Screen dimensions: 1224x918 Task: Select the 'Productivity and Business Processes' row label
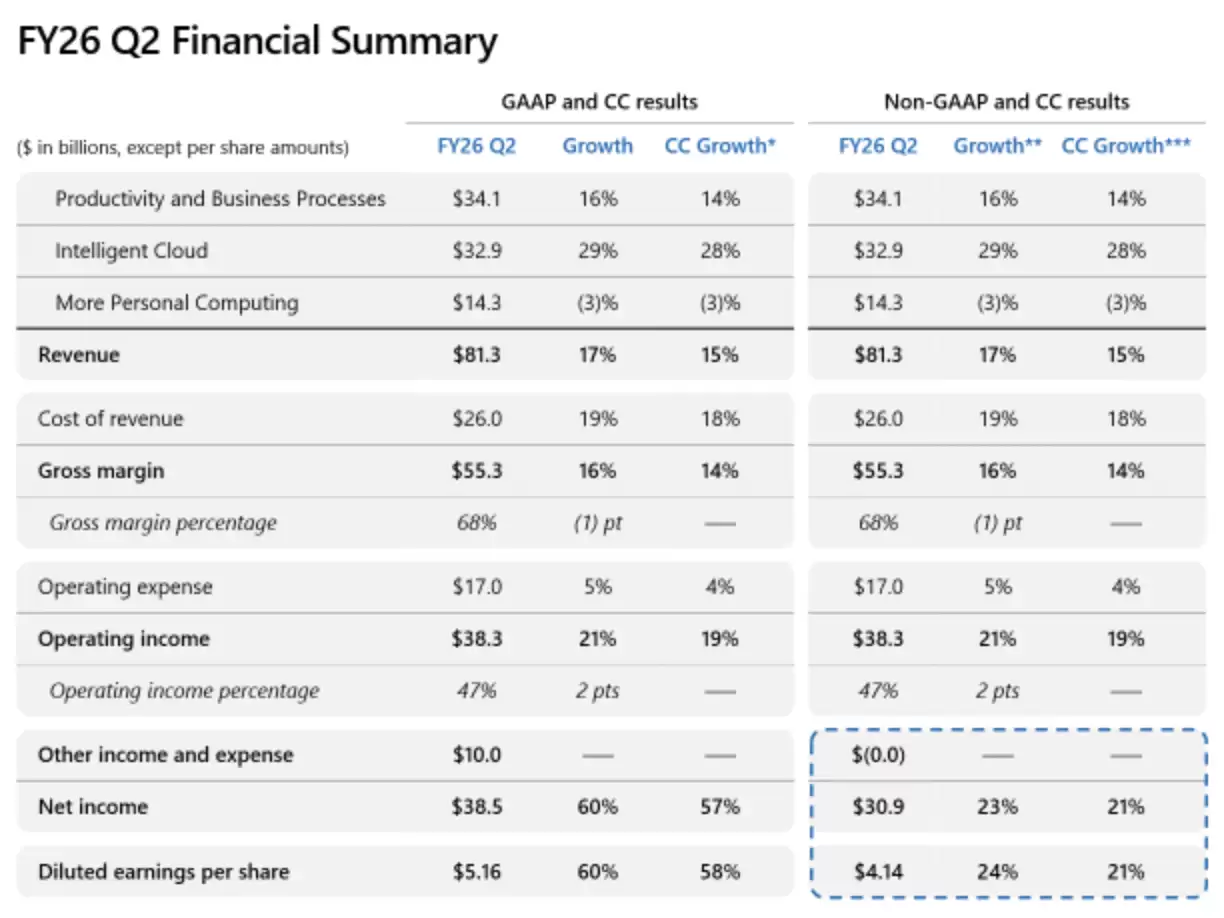[x=220, y=199]
